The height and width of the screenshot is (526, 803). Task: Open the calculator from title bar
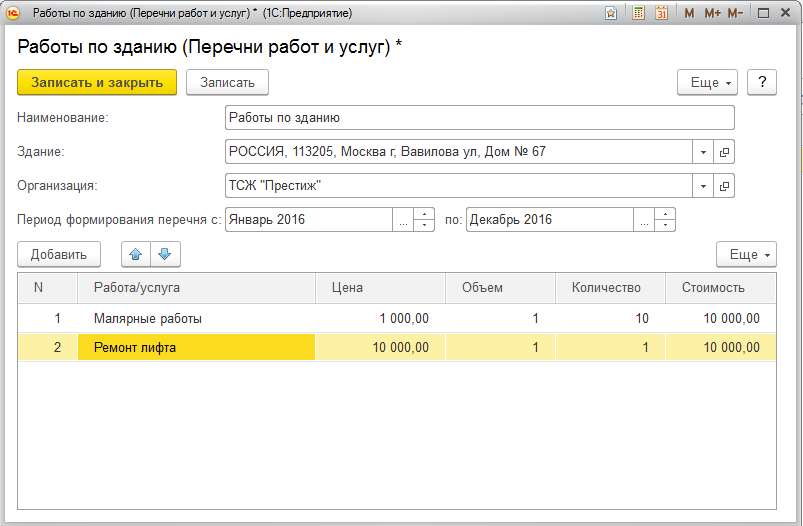click(638, 14)
